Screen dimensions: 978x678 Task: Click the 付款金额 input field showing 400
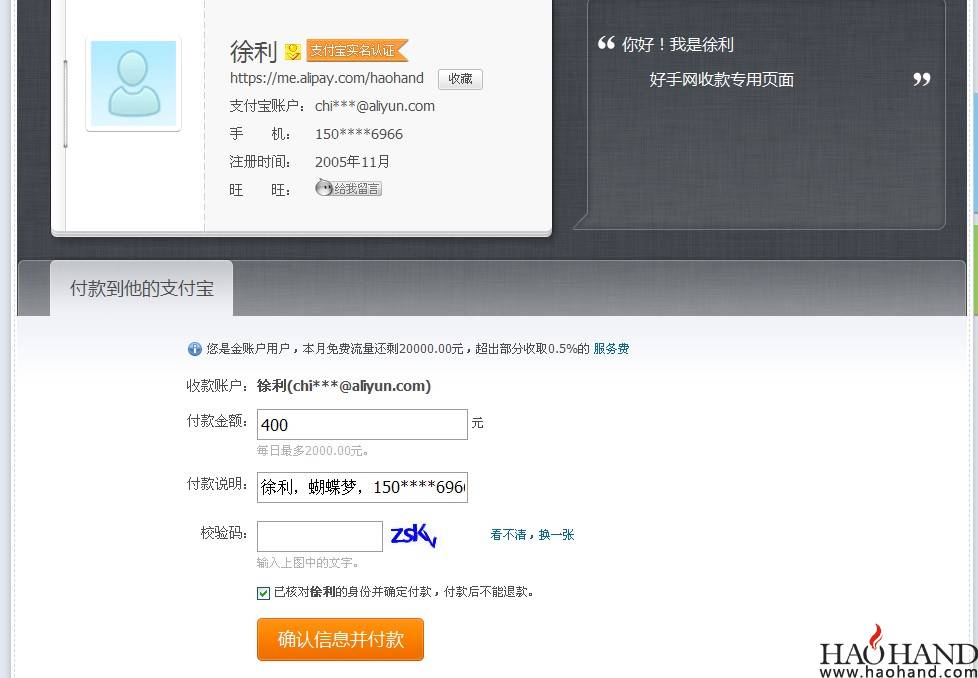(x=362, y=425)
